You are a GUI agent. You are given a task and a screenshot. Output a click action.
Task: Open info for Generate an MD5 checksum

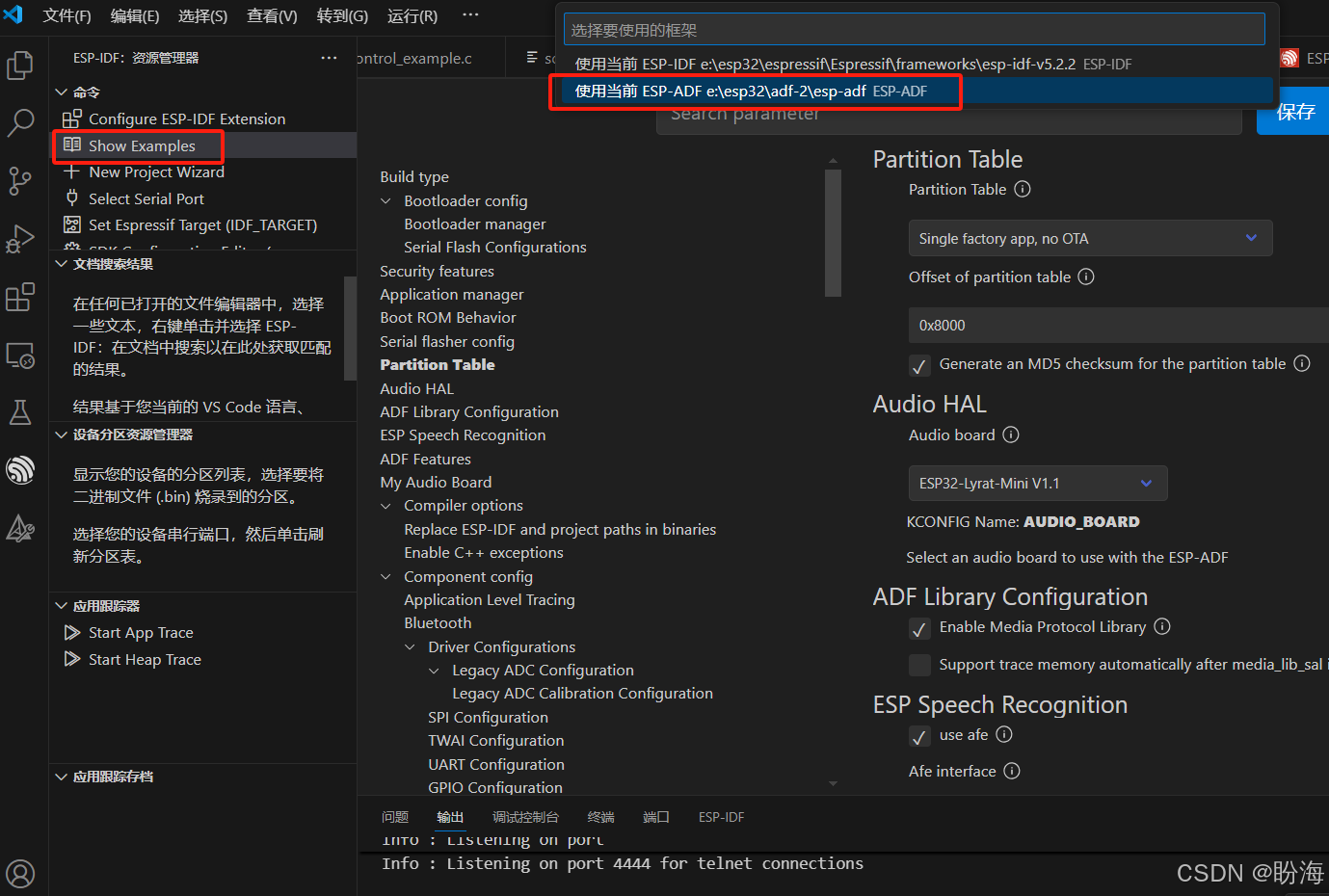1302,363
